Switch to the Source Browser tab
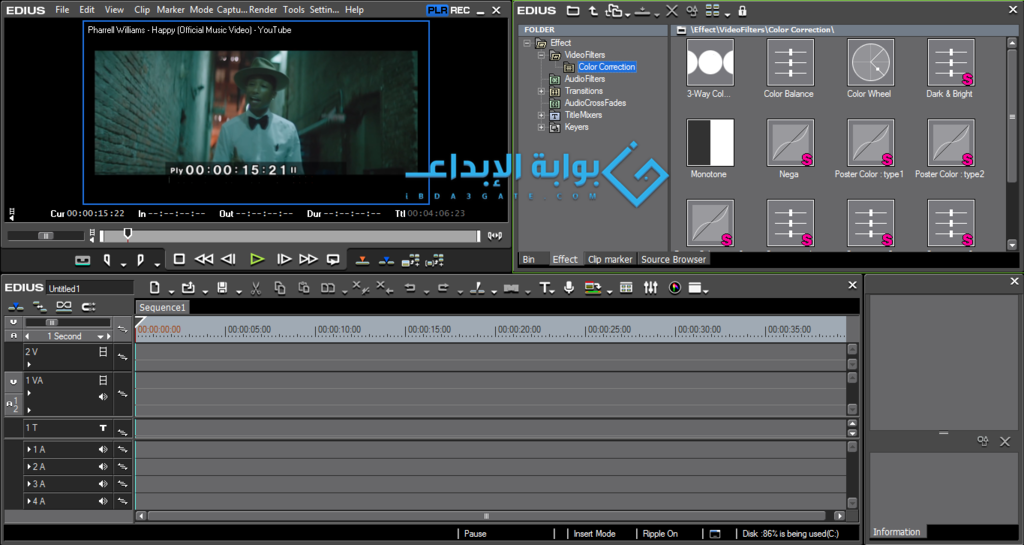1024x545 pixels. (673, 259)
